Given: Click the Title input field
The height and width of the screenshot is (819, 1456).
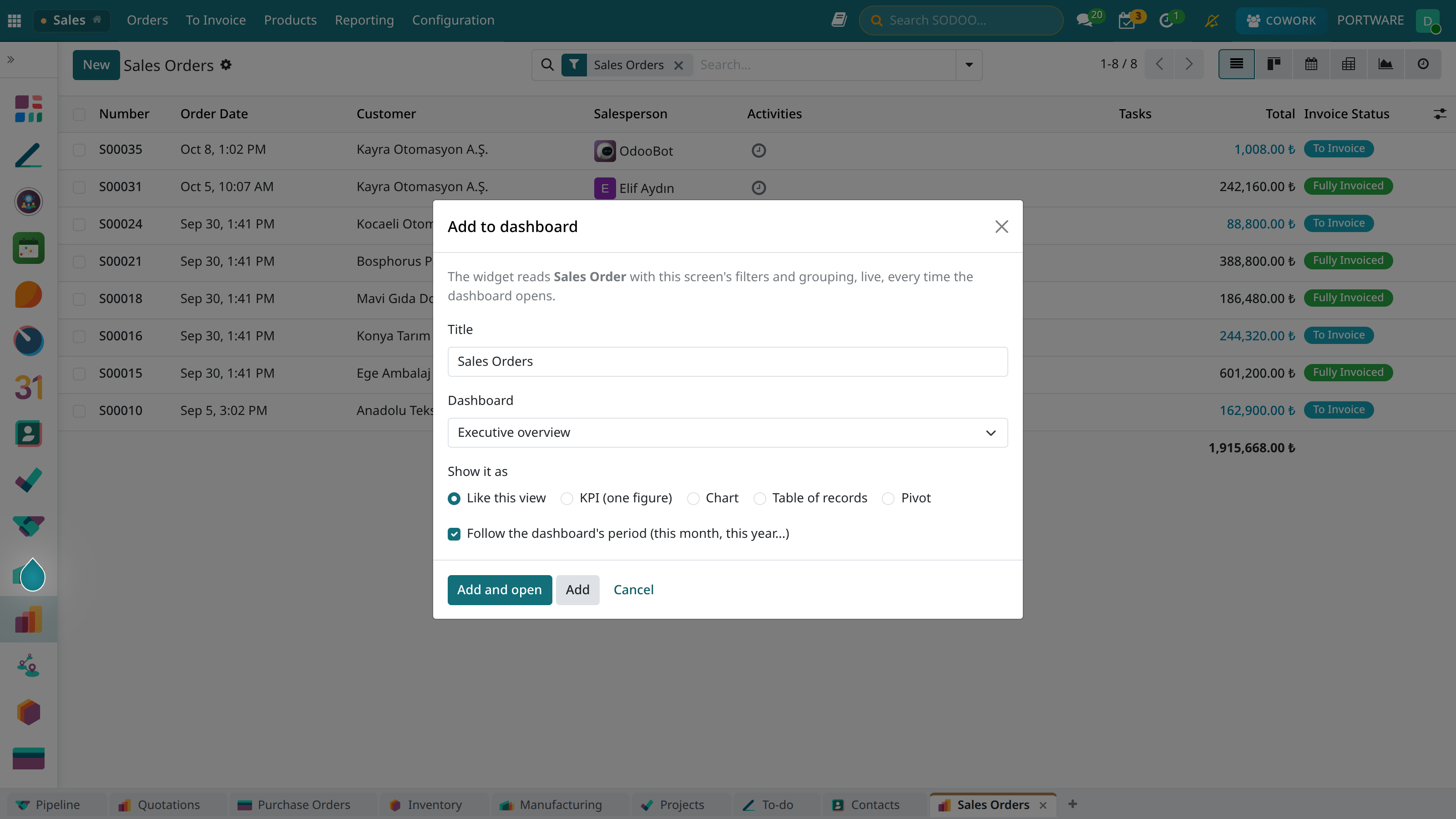Looking at the screenshot, I should 728,362.
